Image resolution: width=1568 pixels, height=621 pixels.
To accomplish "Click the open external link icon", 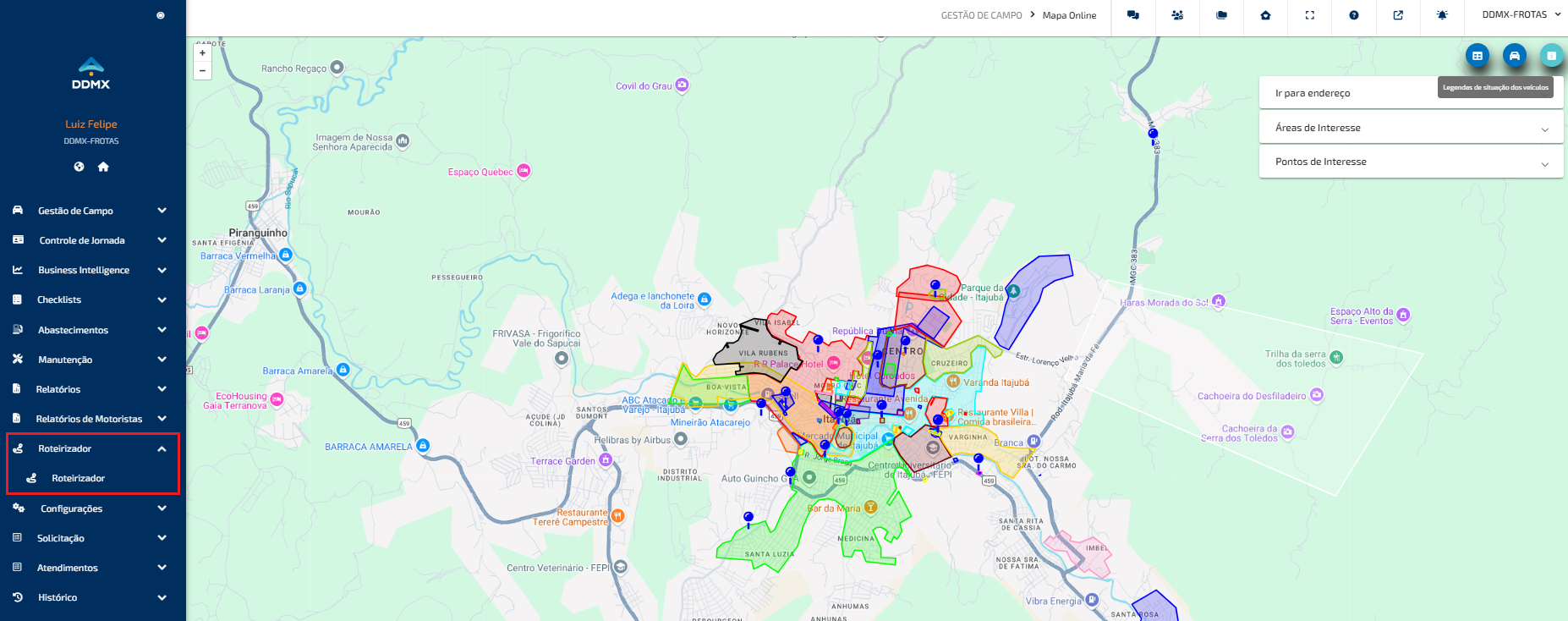I will coord(1398,15).
